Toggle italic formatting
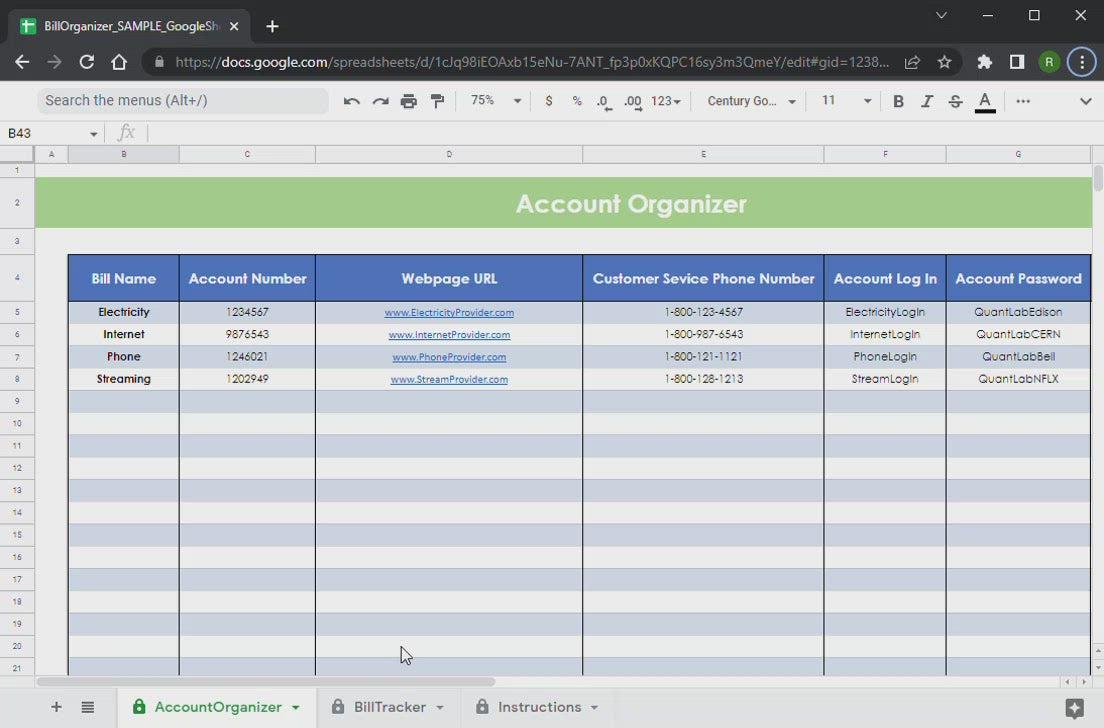This screenshot has width=1104, height=728. click(927, 101)
